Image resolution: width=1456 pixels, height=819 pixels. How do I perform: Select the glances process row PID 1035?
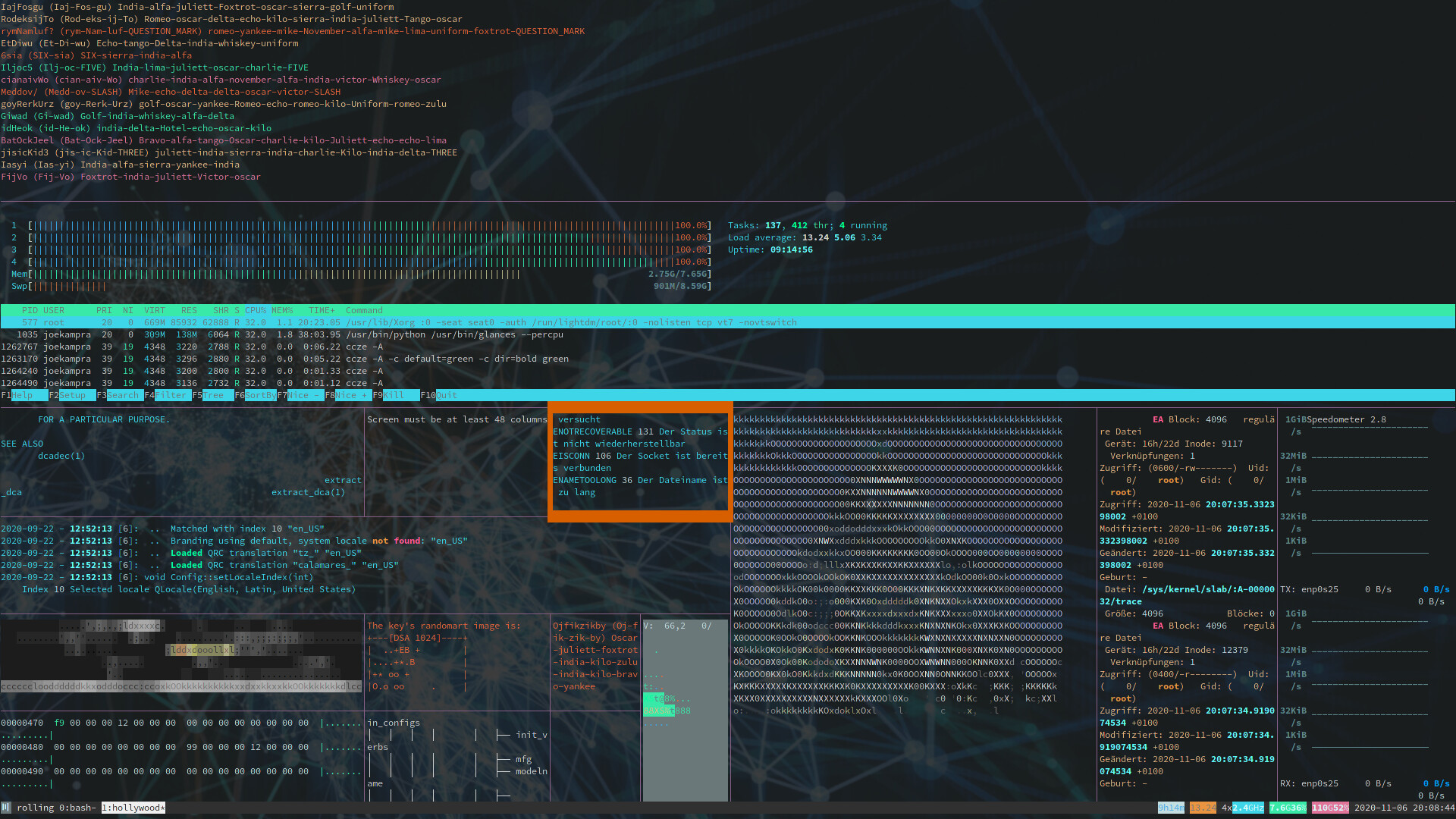tap(728, 334)
